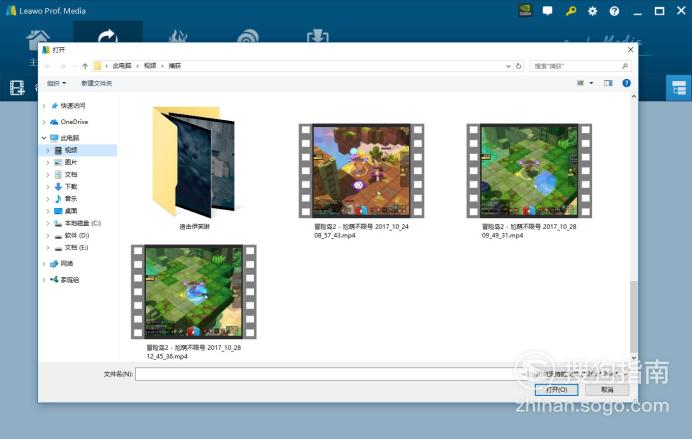Image resolution: width=692 pixels, height=439 pixels.
Task: Open the address bar history dropdown
Action: [x=508, y=66]
